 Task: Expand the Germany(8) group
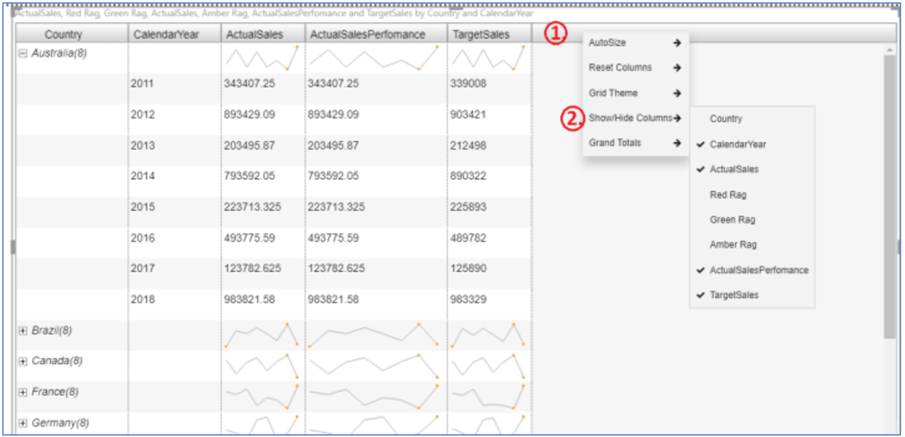(23, 423)
